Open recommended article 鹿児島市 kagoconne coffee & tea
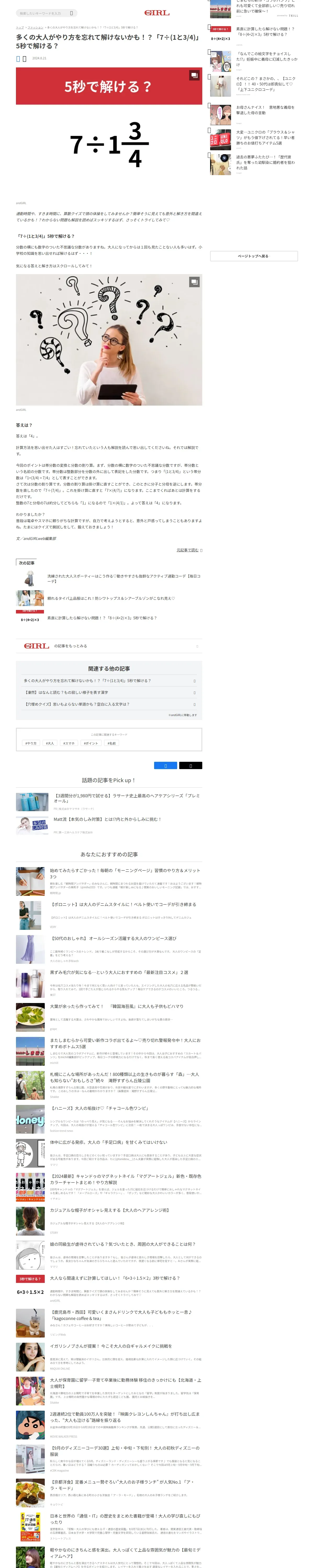This screenshot has height=1568, width=314. click(121, 1315)
